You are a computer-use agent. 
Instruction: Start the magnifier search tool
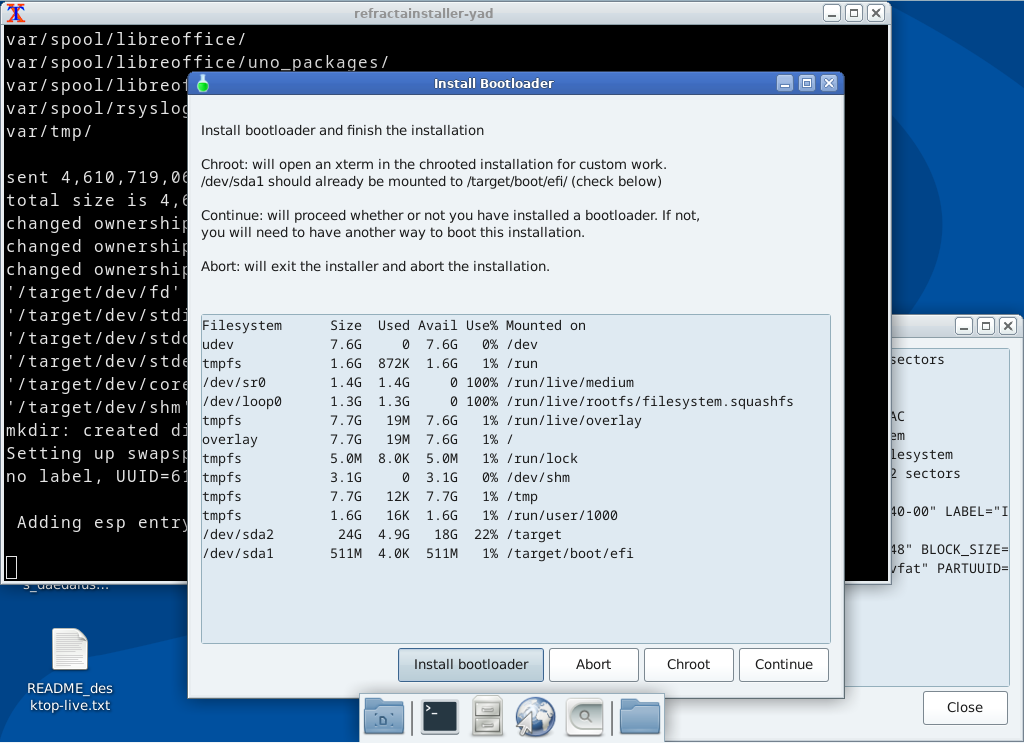coord(584,716)
